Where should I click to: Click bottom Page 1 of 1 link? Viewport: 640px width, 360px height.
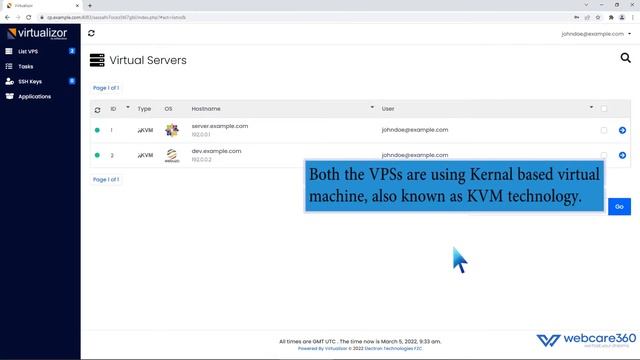point(106,180)
